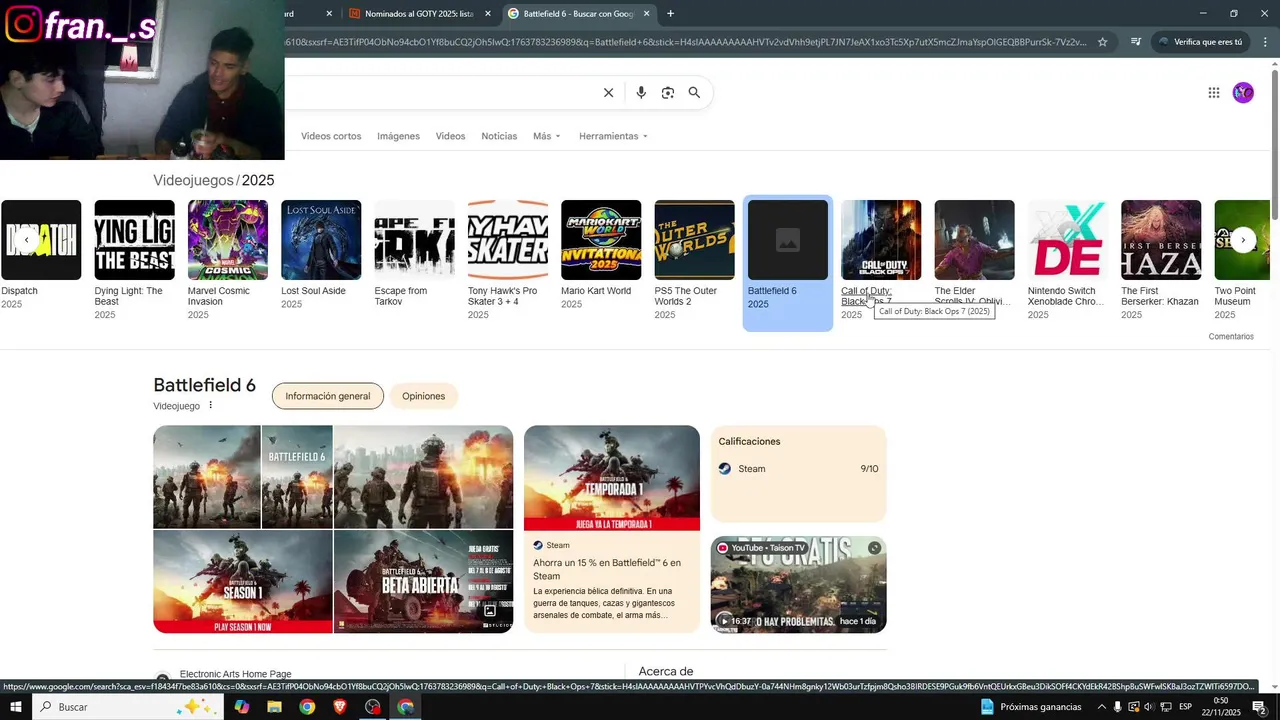Image resolution: width=1280 pixels, height=720 pixels.
Task: Expand the Herramientas dropdown
Action: 613,136
